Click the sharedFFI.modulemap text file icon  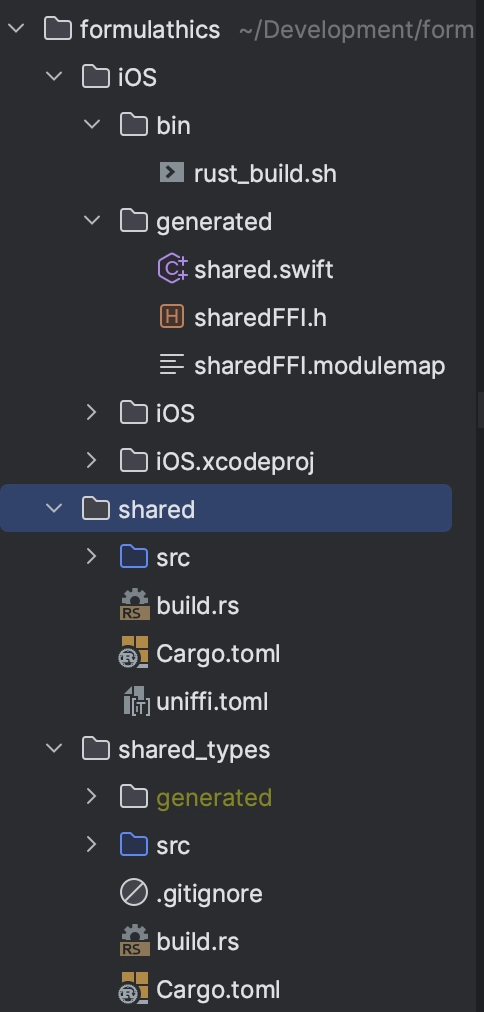coord(172,365)
